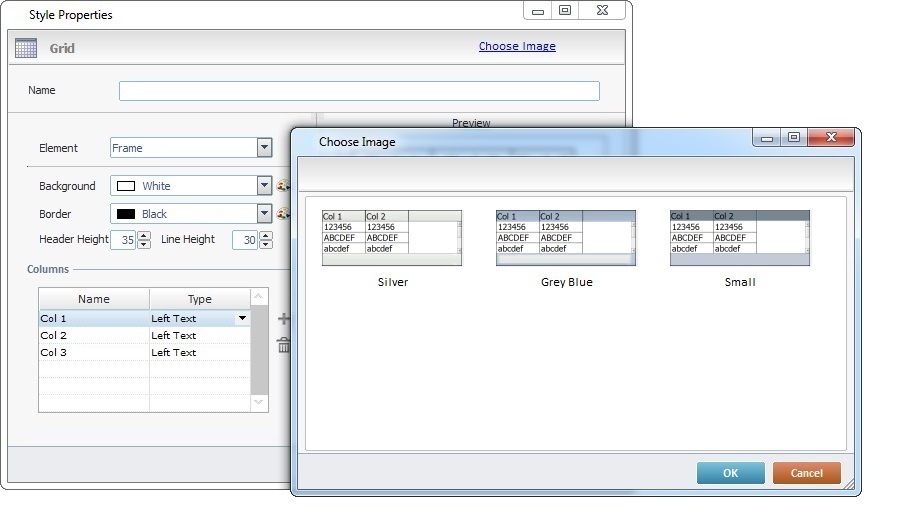Viewport: 898px width, 525px height.
Task: Decrease the Line Height value
Action: pos(266,244)
